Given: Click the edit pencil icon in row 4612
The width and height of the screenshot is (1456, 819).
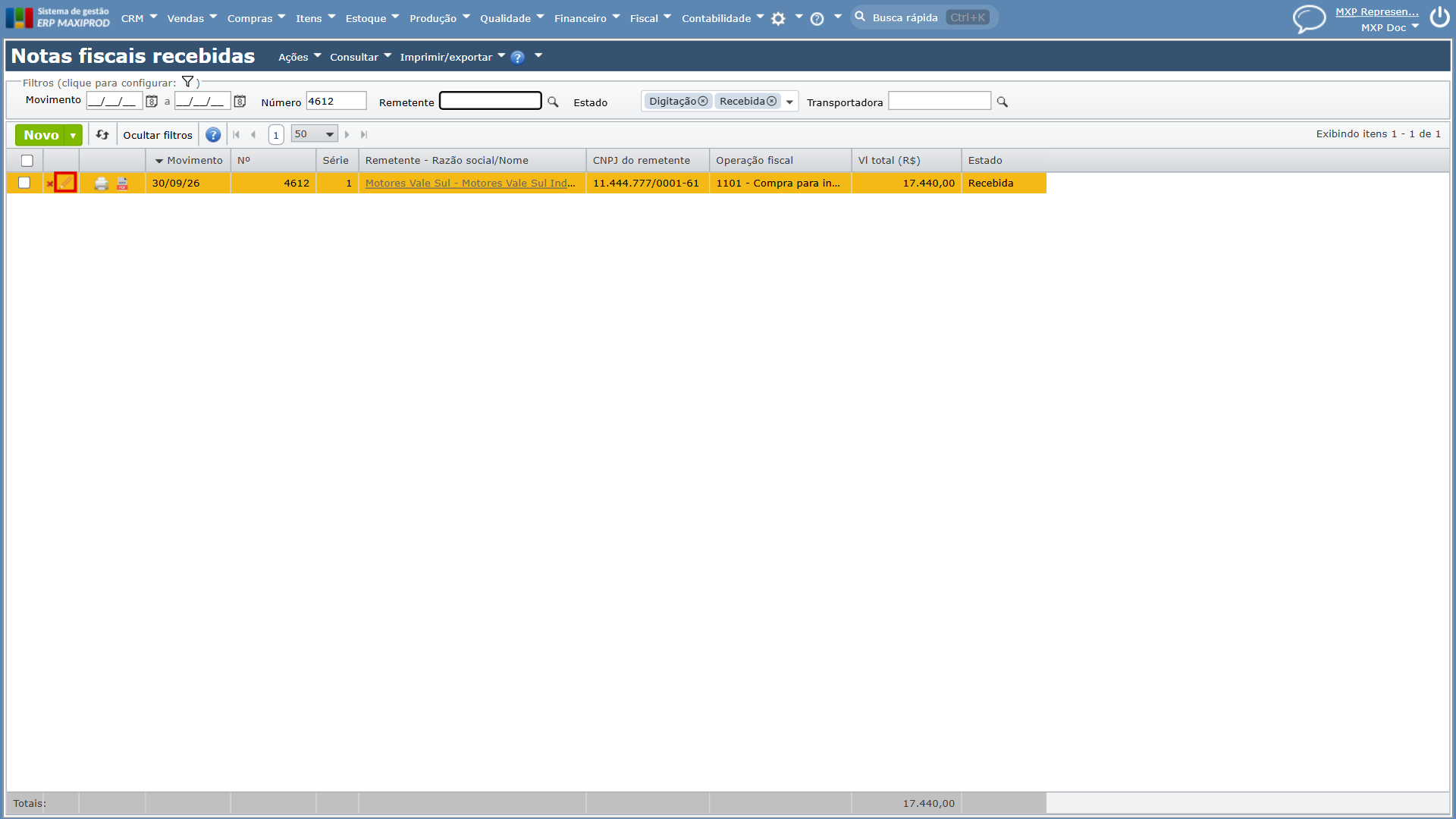Looking at the screenshot, I should 65,183.
